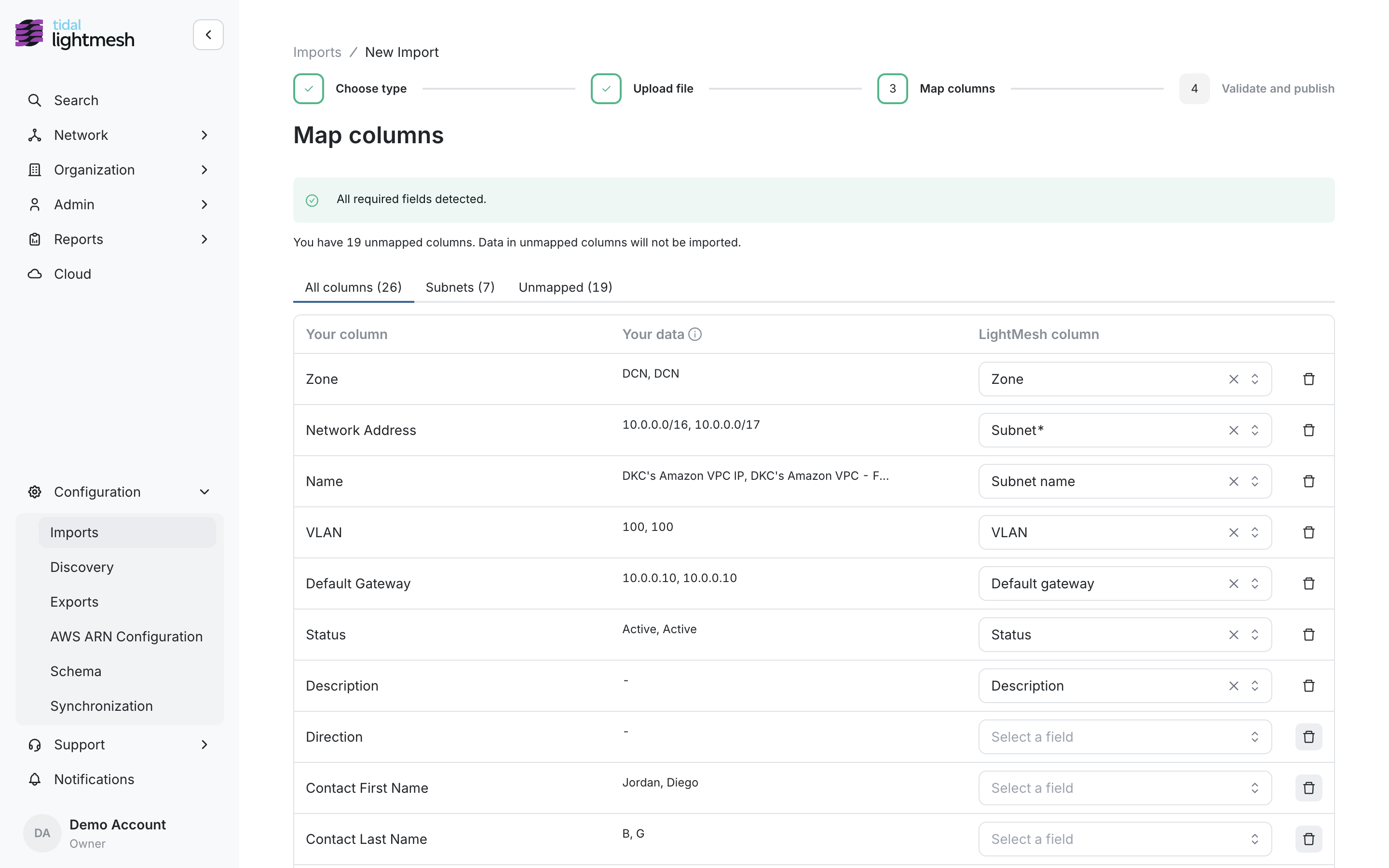1389x868 pixels.
Task: Delete the Direction row
Action: click(1308, 736)
